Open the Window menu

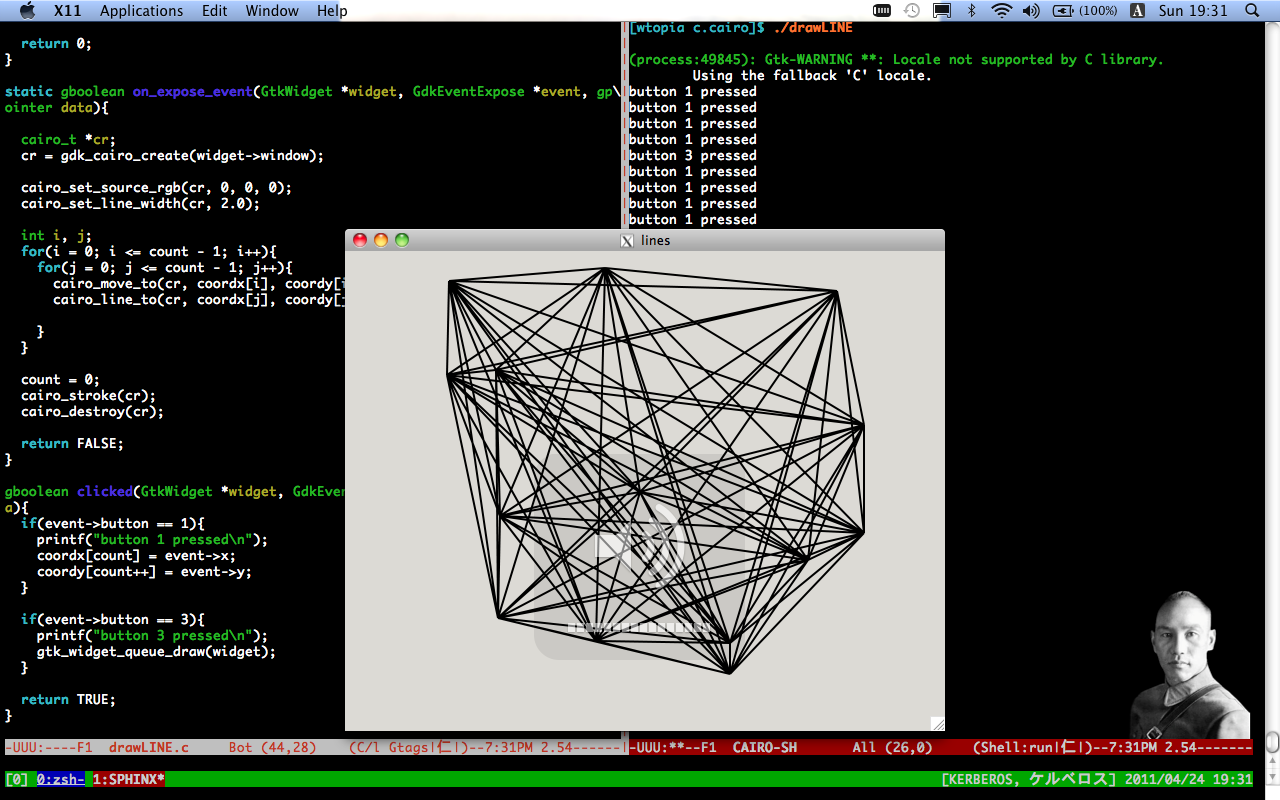(x=272, y=11)
